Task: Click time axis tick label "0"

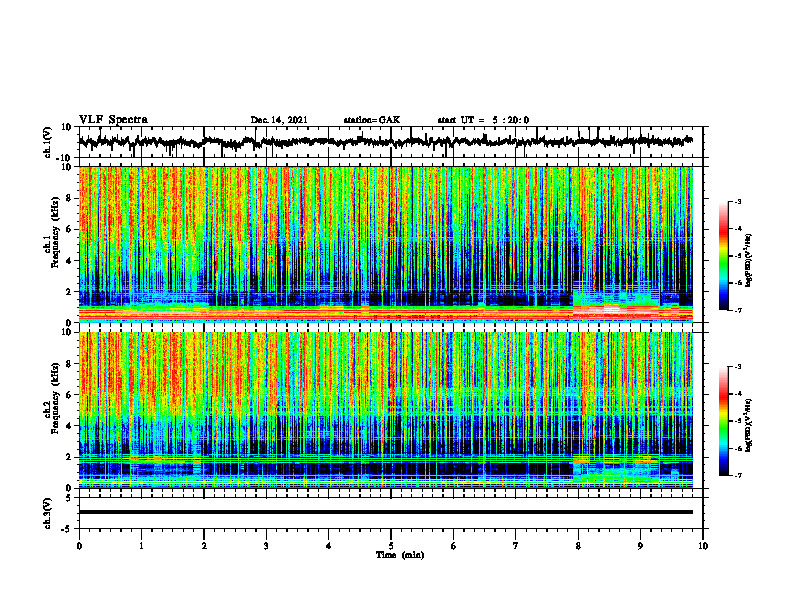Action: pos(79,546)
